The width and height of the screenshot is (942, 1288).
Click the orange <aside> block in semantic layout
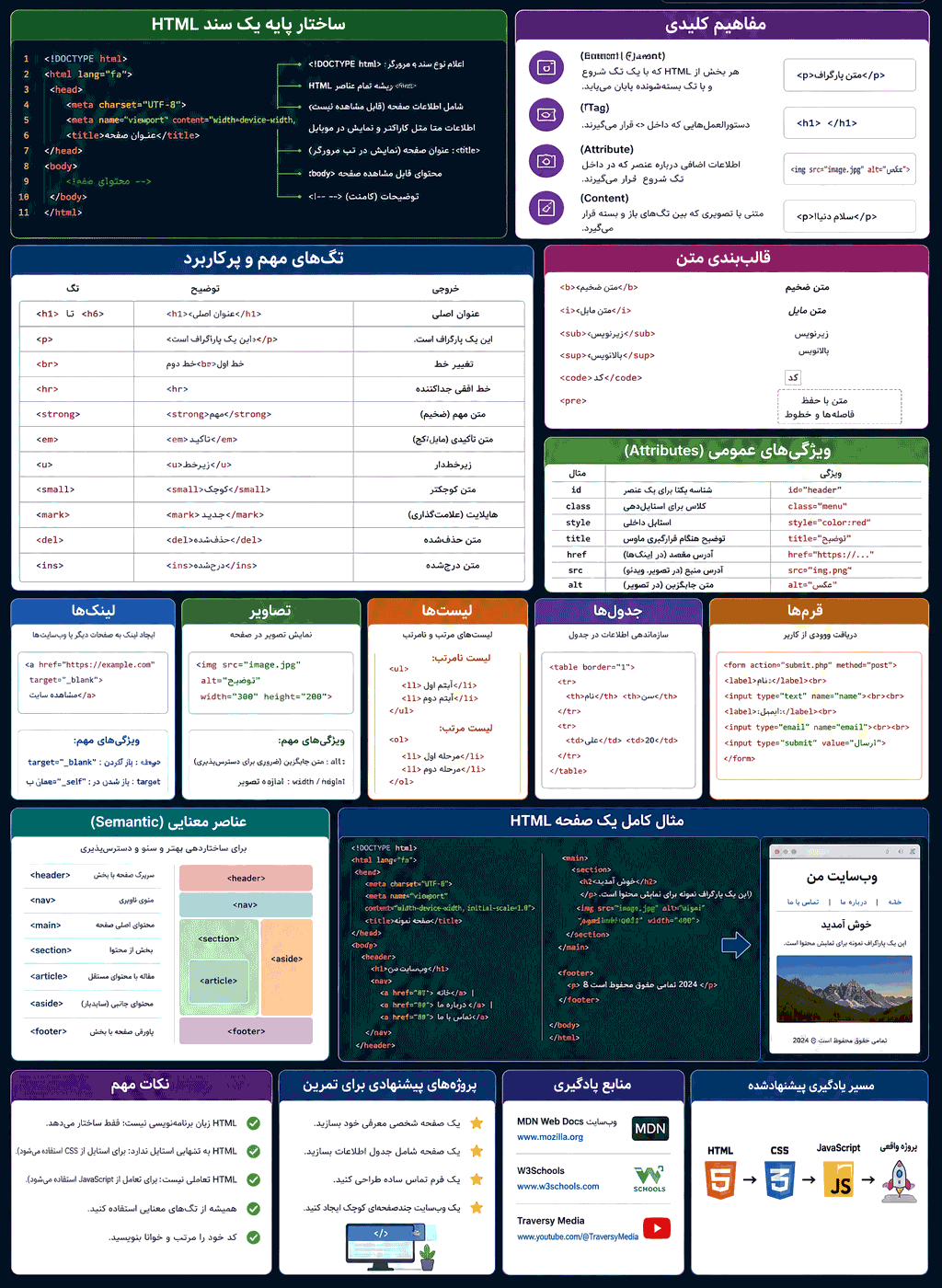(x=287, y=967)
